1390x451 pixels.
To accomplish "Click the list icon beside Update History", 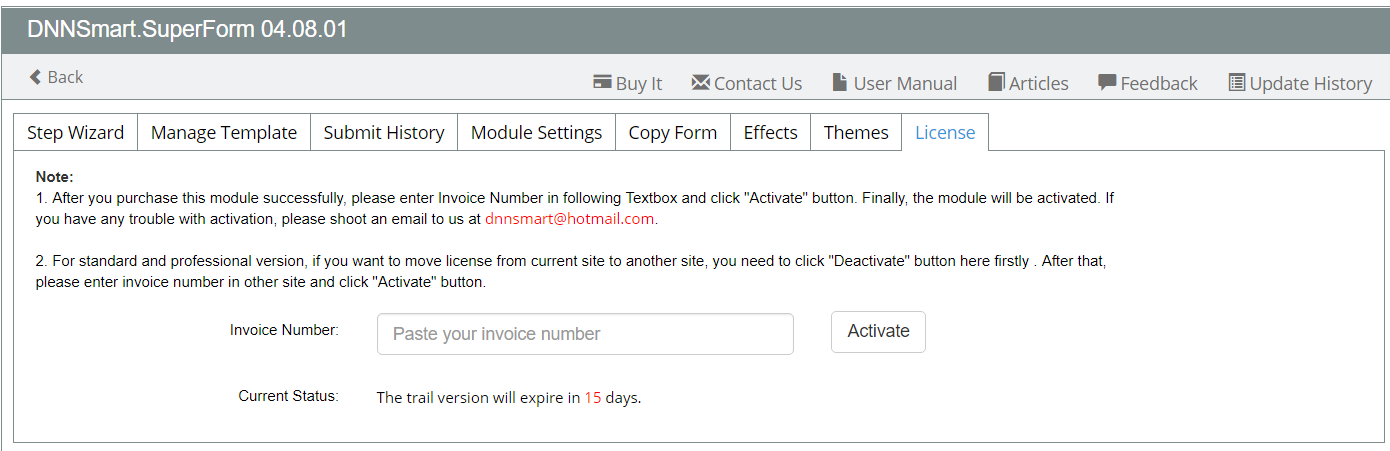I will click(1237, 82).
